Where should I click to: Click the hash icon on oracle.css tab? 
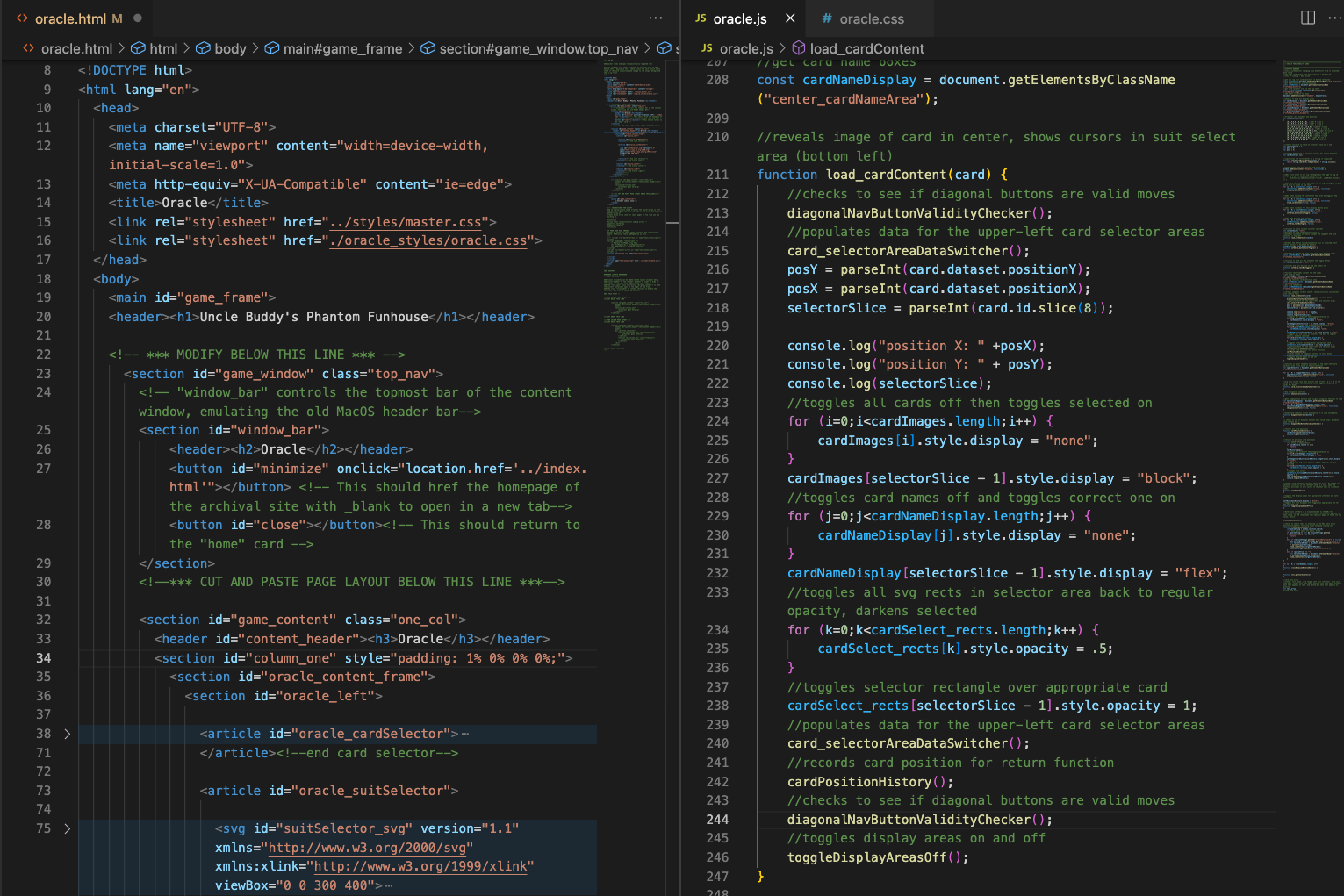827,18
